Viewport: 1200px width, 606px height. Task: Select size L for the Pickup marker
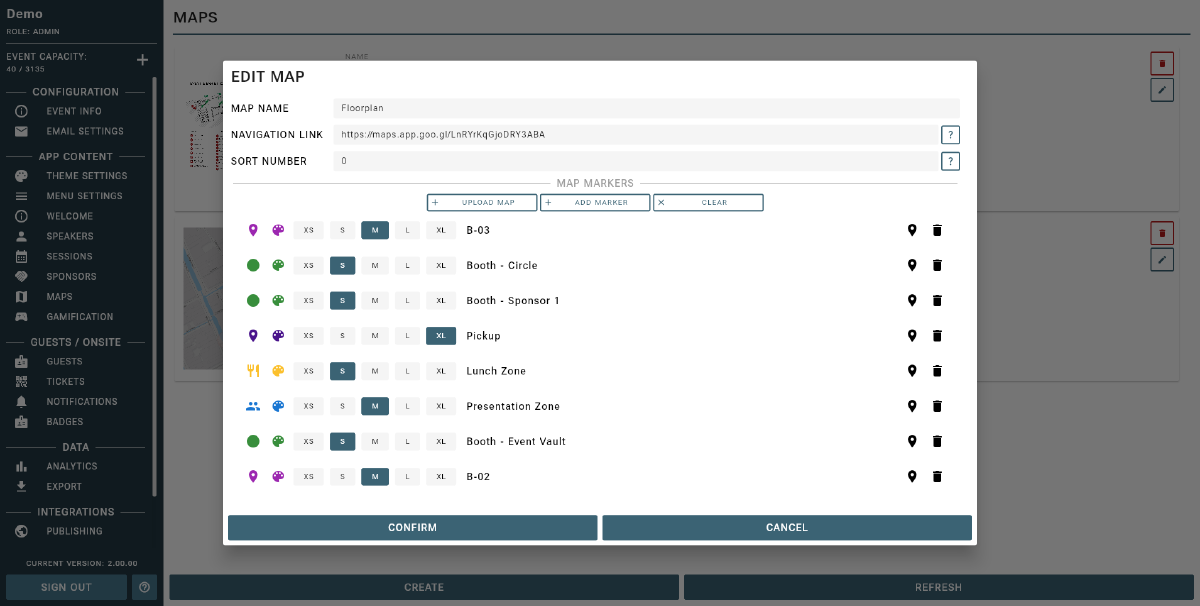[x=408, y=335]
